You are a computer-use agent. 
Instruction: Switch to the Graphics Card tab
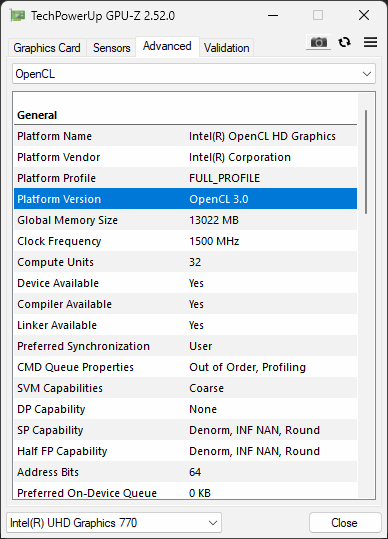coord(47,48)
